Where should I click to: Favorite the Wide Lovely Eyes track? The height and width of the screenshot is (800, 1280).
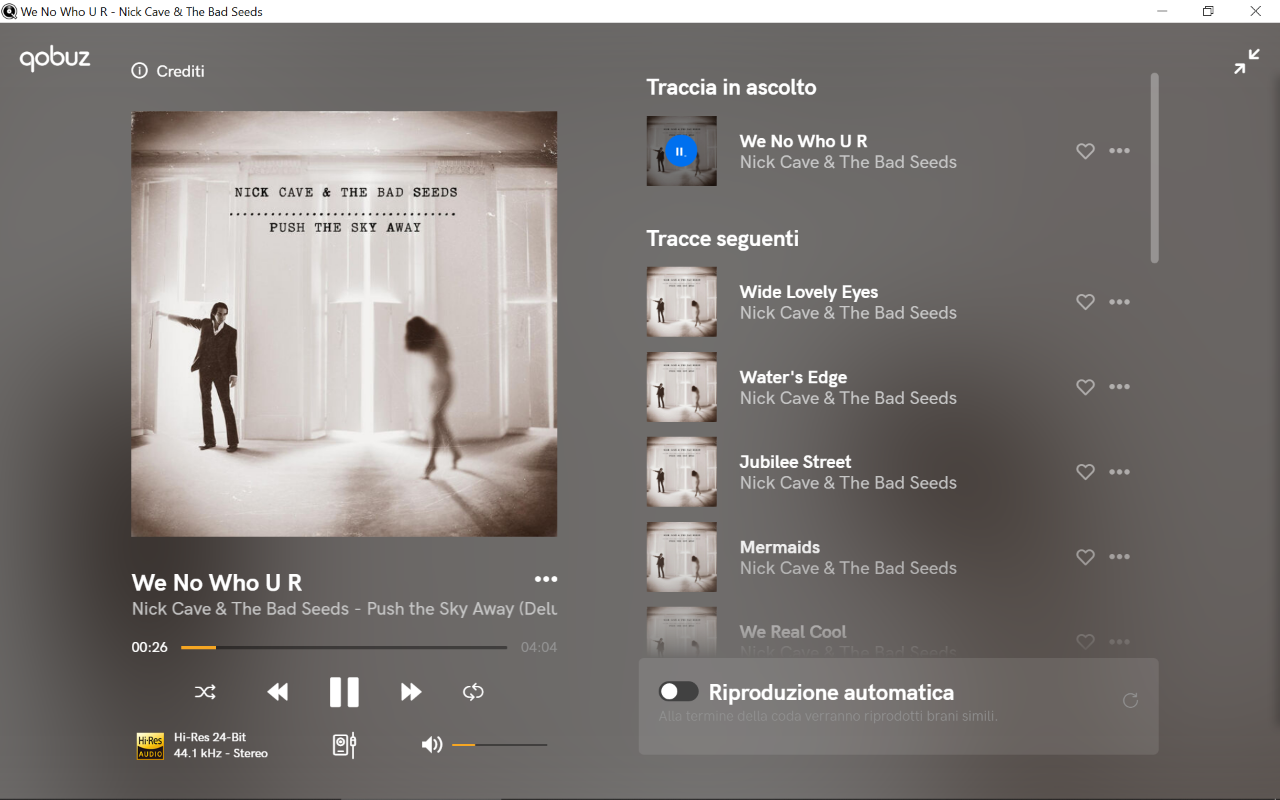pos(1085,302)
